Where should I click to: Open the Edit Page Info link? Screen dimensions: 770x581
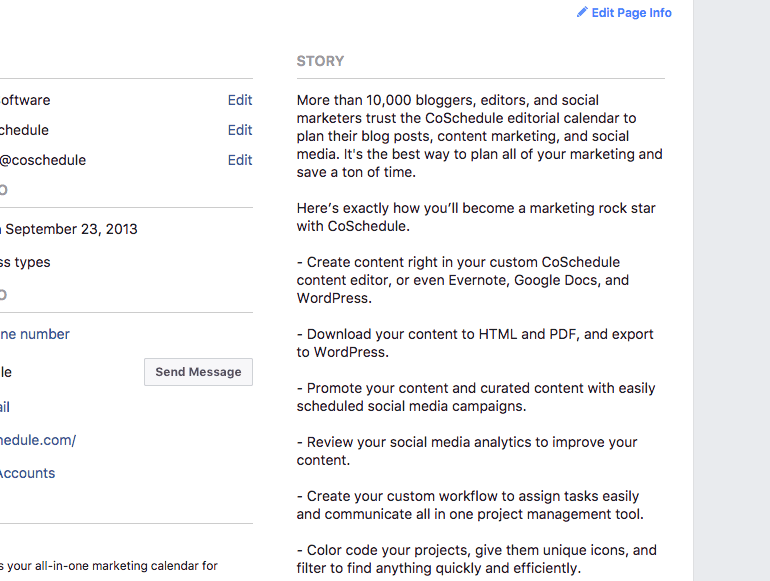[631, 13]
